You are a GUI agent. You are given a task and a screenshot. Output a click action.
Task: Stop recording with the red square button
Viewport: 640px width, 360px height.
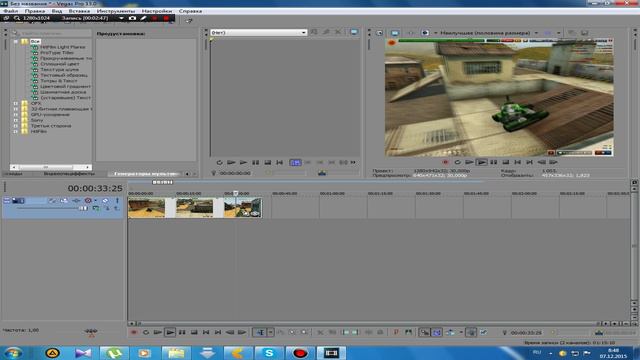pyautogui.click(x=166, y=18)
